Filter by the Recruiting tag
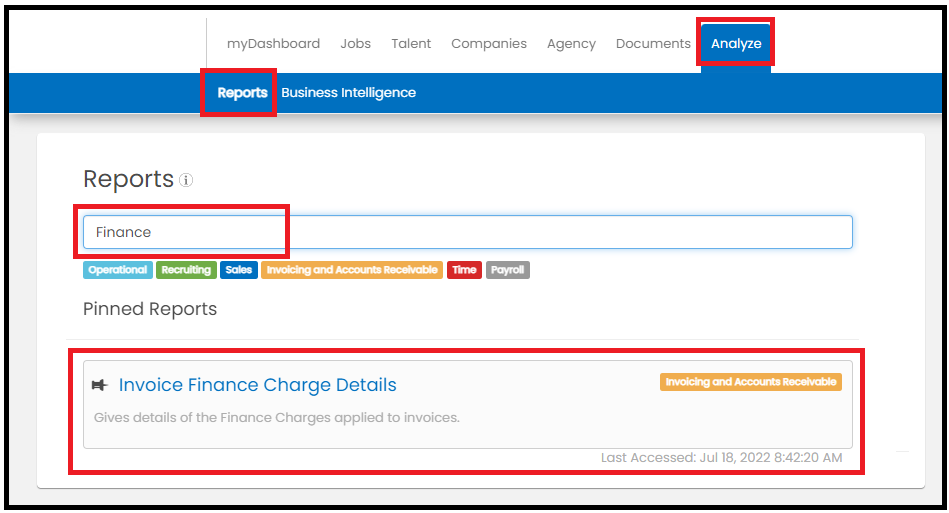The width and height of the screenshot is (949, 513). (x=186, y=270)
